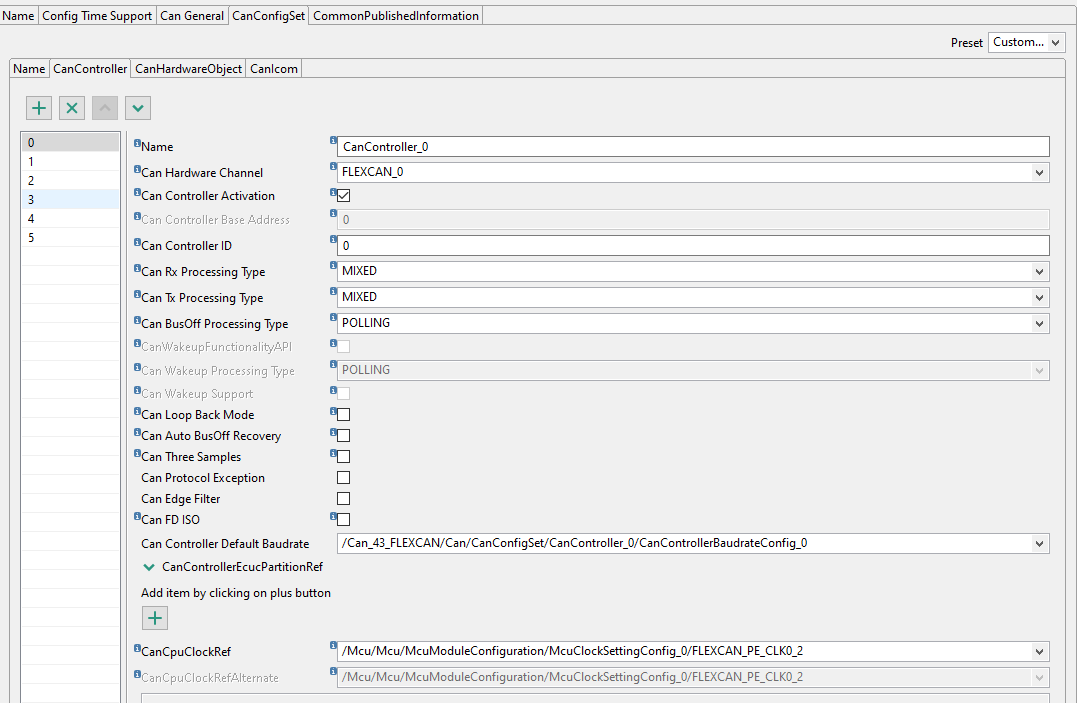The width and height of the screenshot is (1077, 703).
Task: Uncheck the Can Controller Activation checkbox
Action: click(343, 195)
